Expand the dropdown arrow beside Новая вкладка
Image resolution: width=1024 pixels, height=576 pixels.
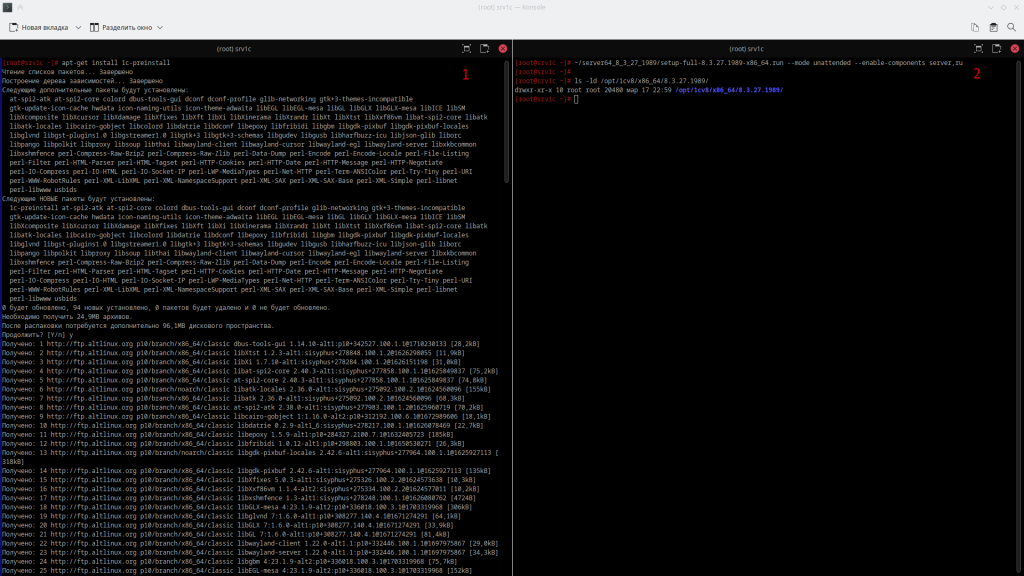coord(78,27)
